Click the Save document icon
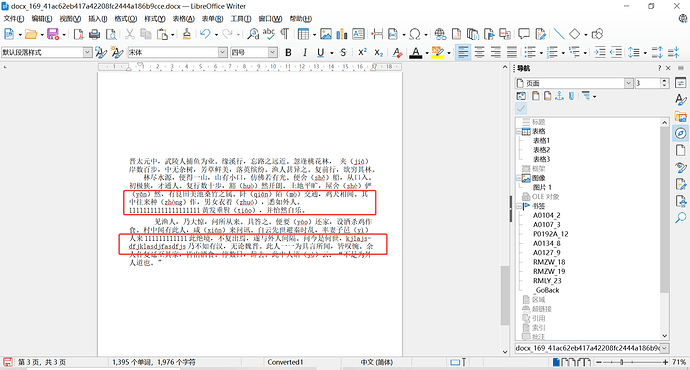This screenshot has width=690, height=370. point(53,34)
